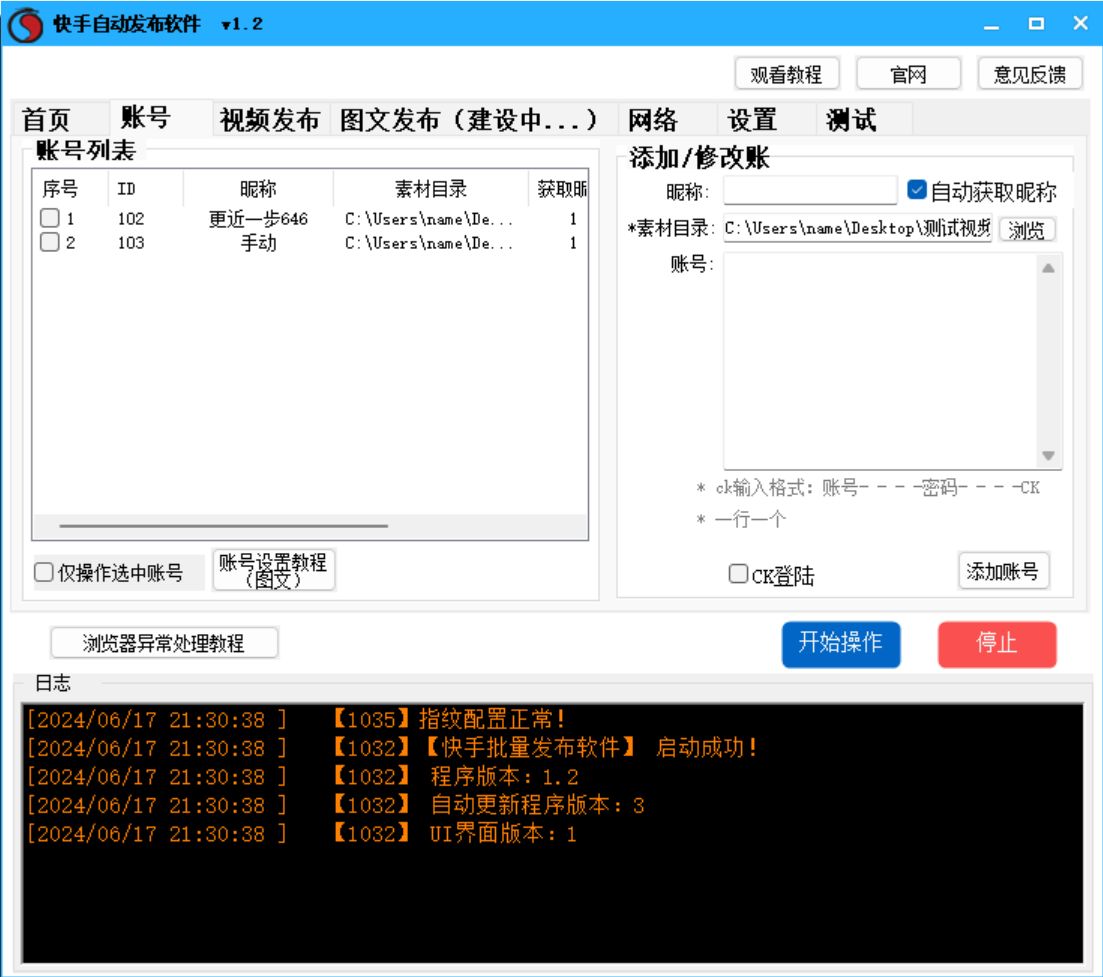Select ID cell 102

point(131,219)
